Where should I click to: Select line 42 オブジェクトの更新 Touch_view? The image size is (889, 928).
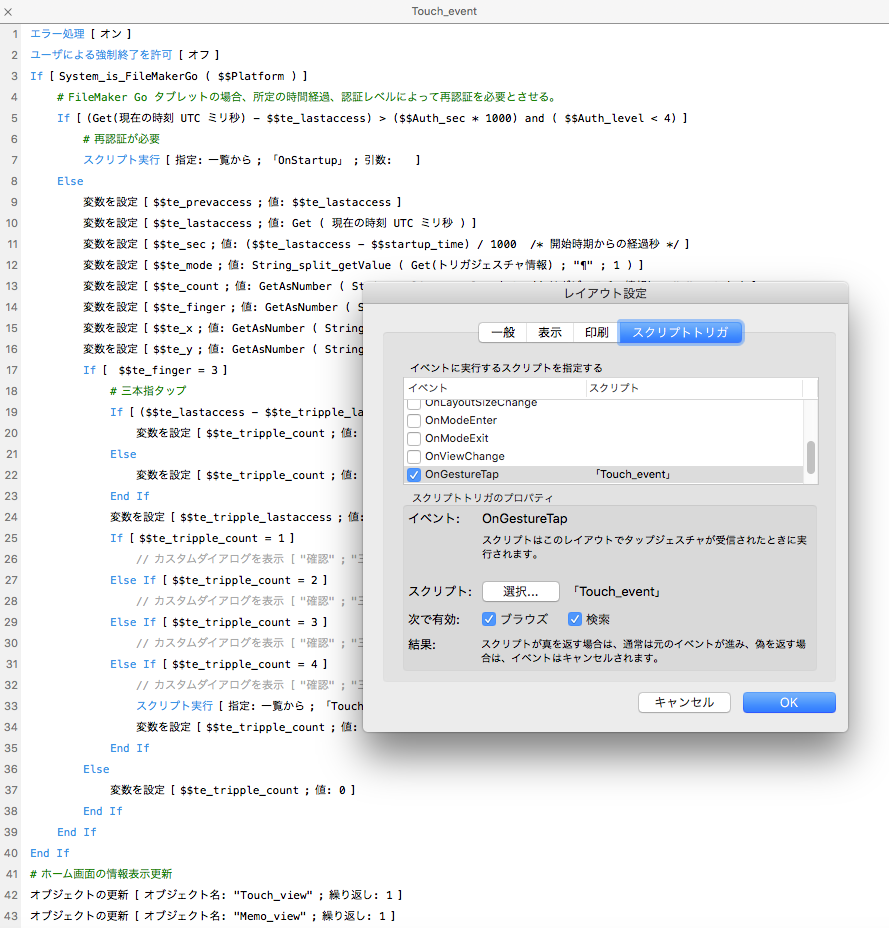tap(216, 895)
